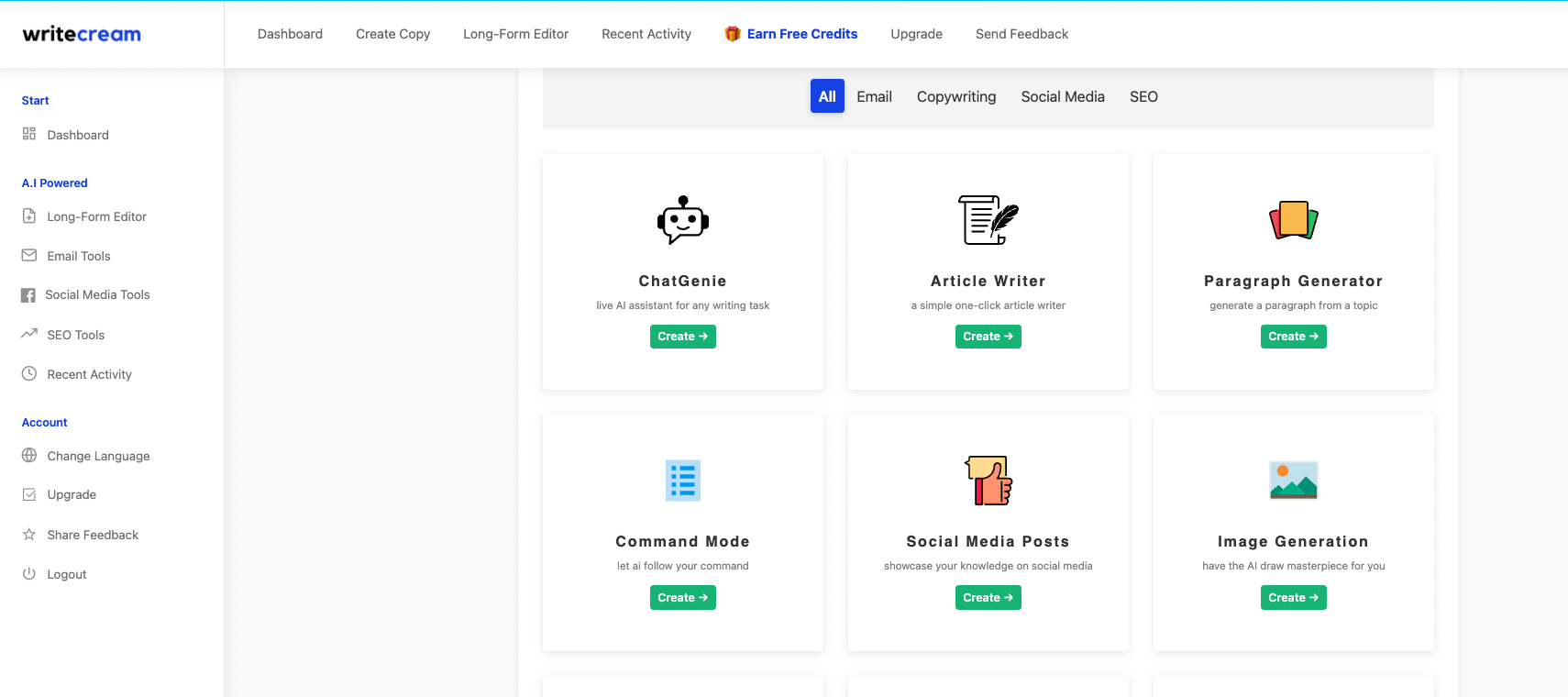Click the Paragraph Generator cards icon
The image size is (1568, 697).
pos(1293,220)
